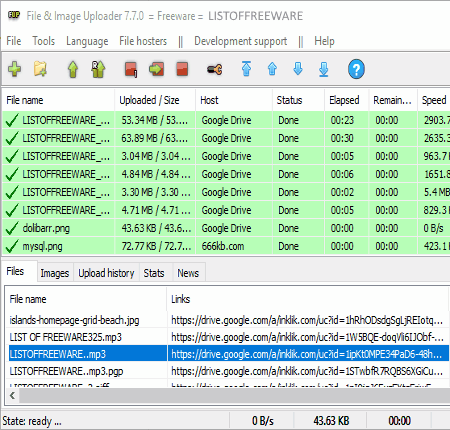Image resolution: width=450 pixels, height=430 pixels.
Task: Sort by Speed column header
Action: pyautogui.click(x=434, y=100)
